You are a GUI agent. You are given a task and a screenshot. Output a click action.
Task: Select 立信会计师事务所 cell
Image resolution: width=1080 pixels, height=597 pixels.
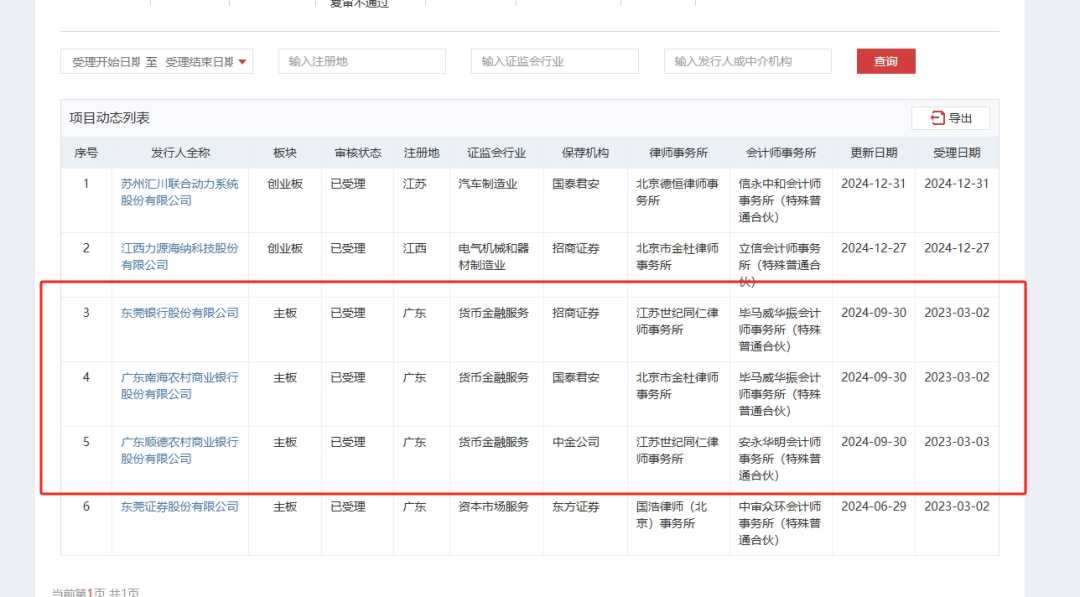[x=780, y=265]
